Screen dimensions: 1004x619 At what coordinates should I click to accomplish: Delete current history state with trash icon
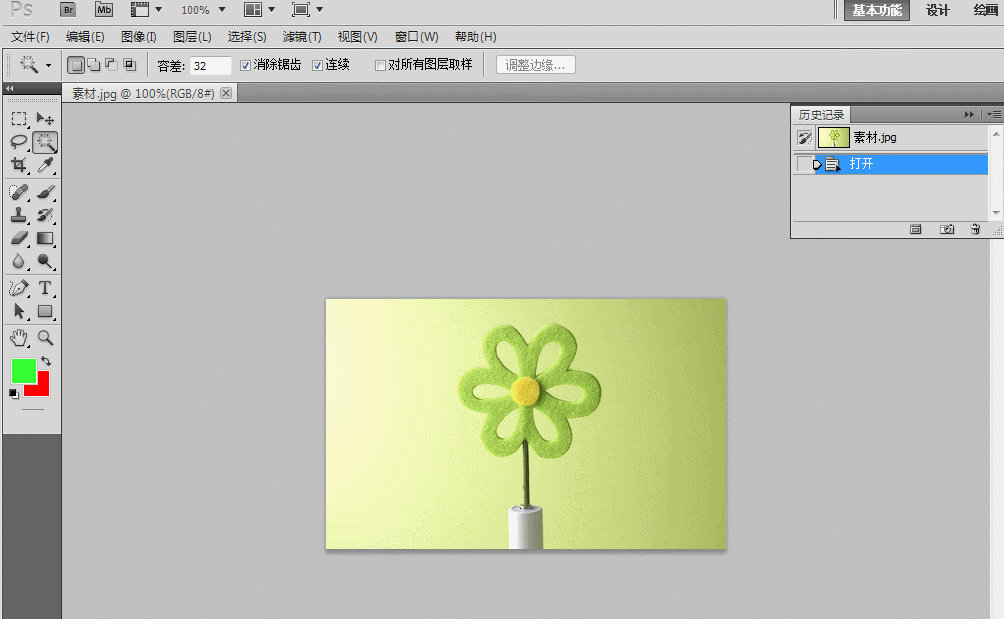(x=975, y=229)
